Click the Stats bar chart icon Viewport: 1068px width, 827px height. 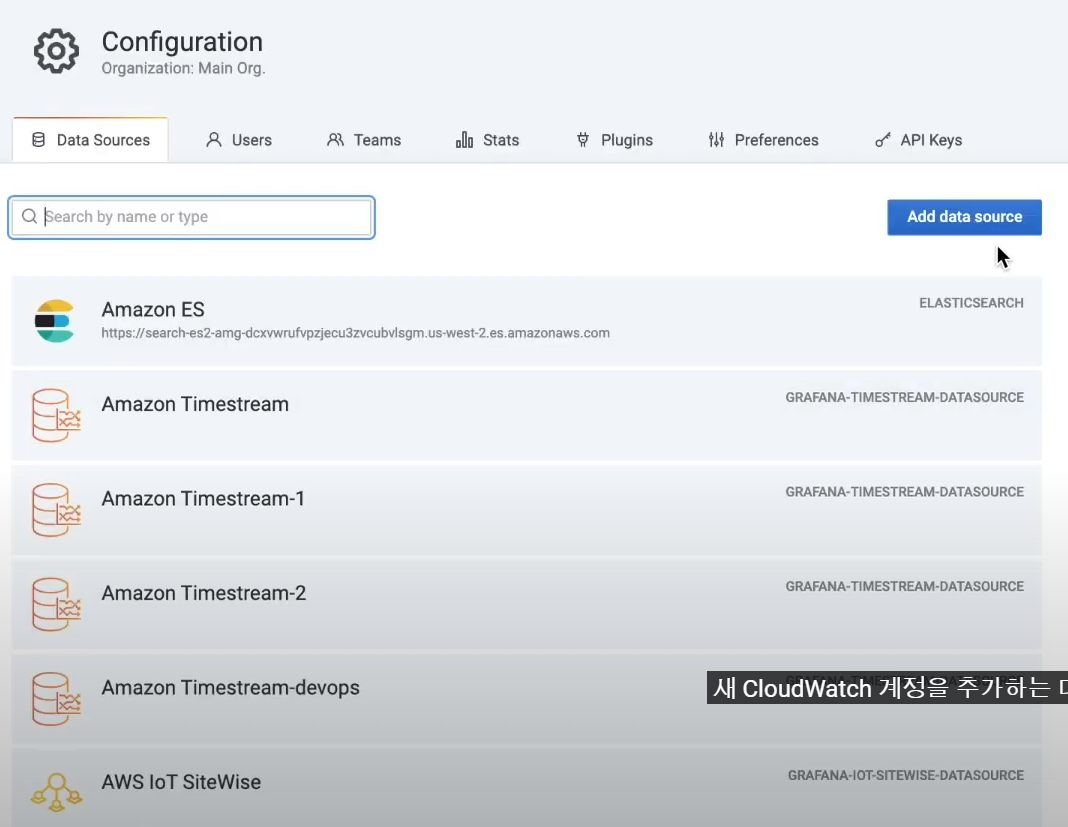(465, 140)
